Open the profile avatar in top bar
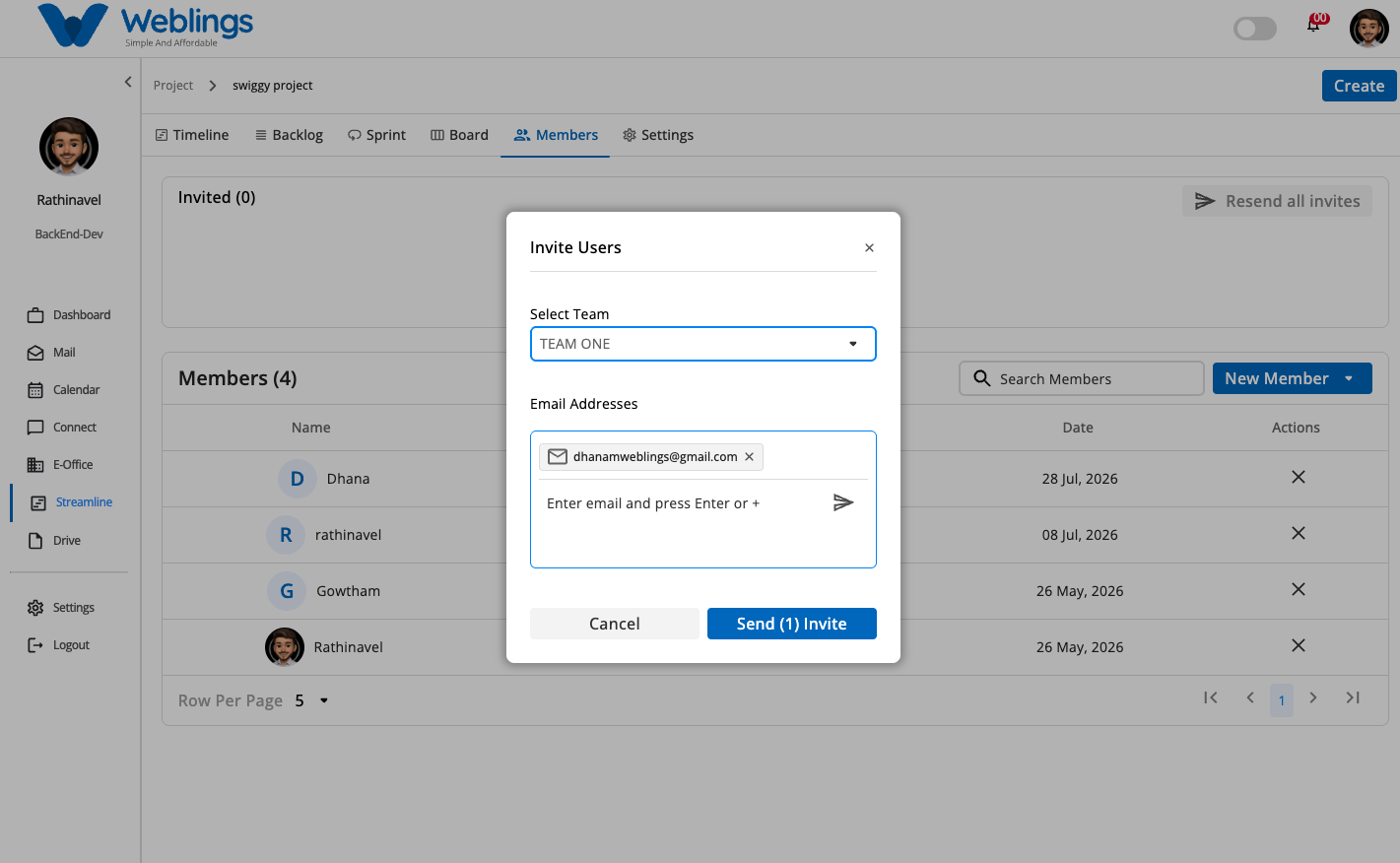Viewport: 1400px width, 863px height. point(1368,29)
